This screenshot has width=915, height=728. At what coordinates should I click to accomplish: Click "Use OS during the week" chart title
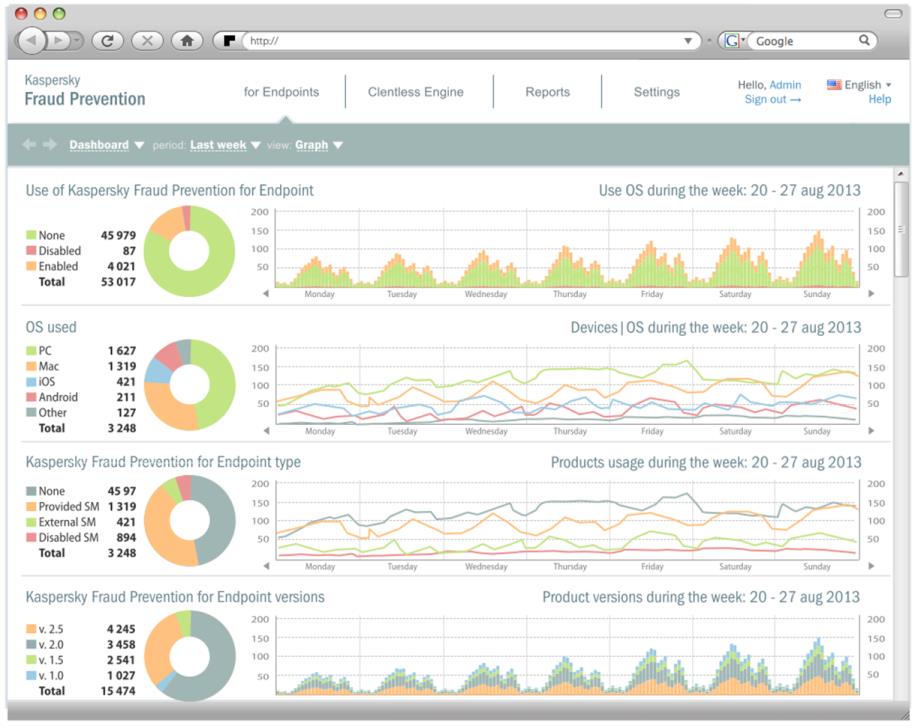tap(729, 190)
